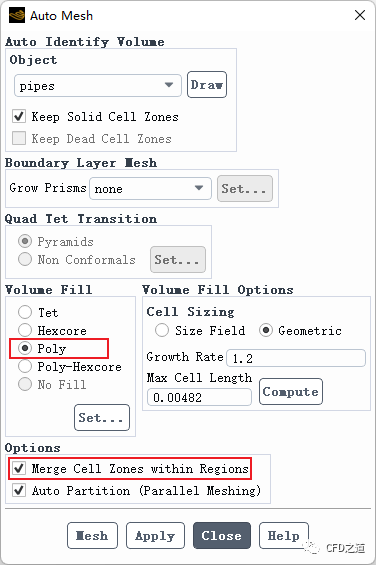Click the Draw button
Viewport: 376px width, 565px height.
pos(207,85)
